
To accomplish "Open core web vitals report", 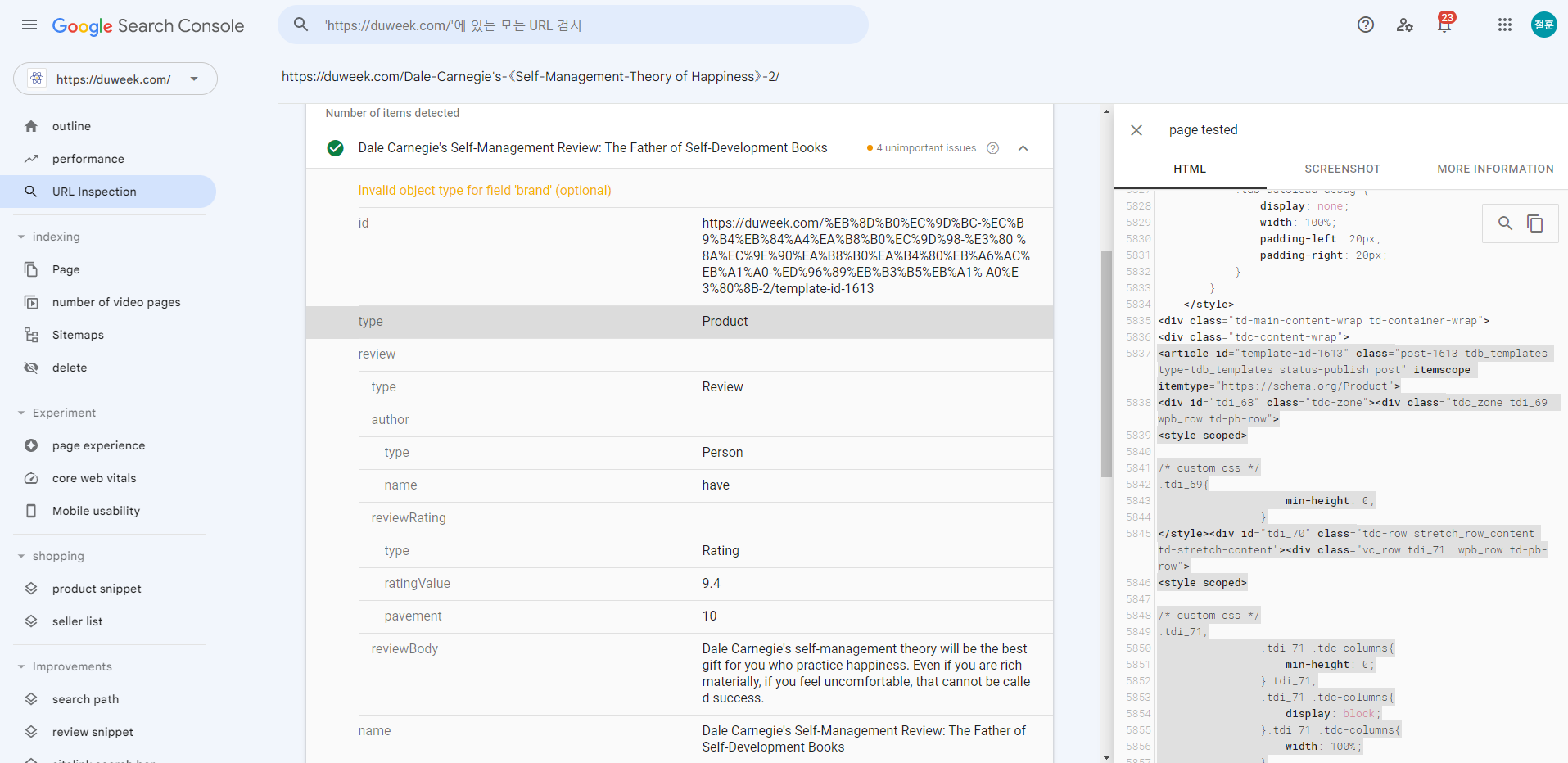I will tap(108, 478).
